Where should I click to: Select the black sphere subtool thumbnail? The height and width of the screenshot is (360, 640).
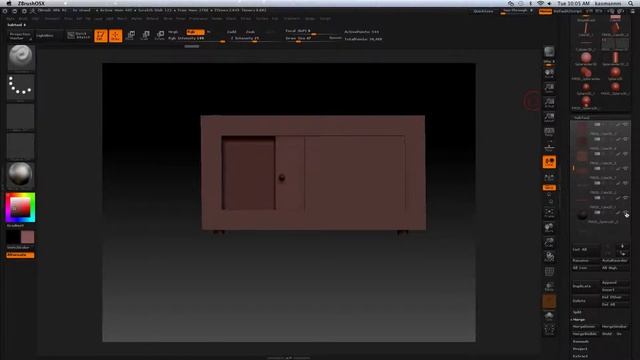(582, 215)
